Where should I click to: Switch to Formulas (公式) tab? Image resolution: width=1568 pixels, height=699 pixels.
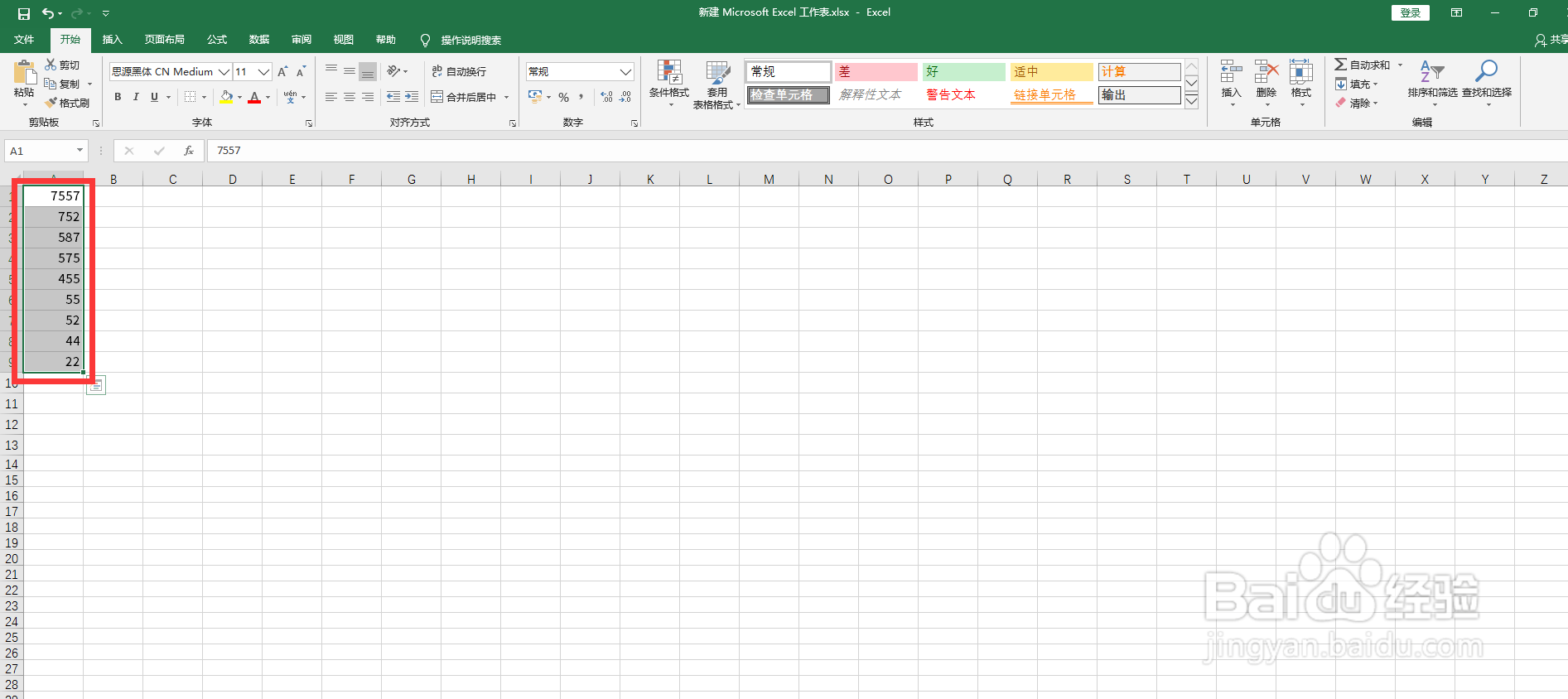(x=217, y=40)
